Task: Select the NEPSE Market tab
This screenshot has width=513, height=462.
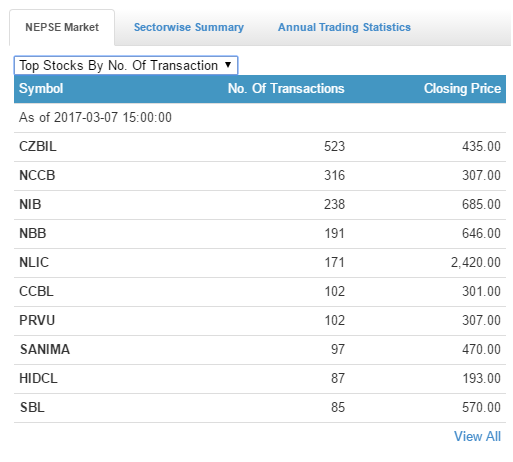Action: point(62,27)
